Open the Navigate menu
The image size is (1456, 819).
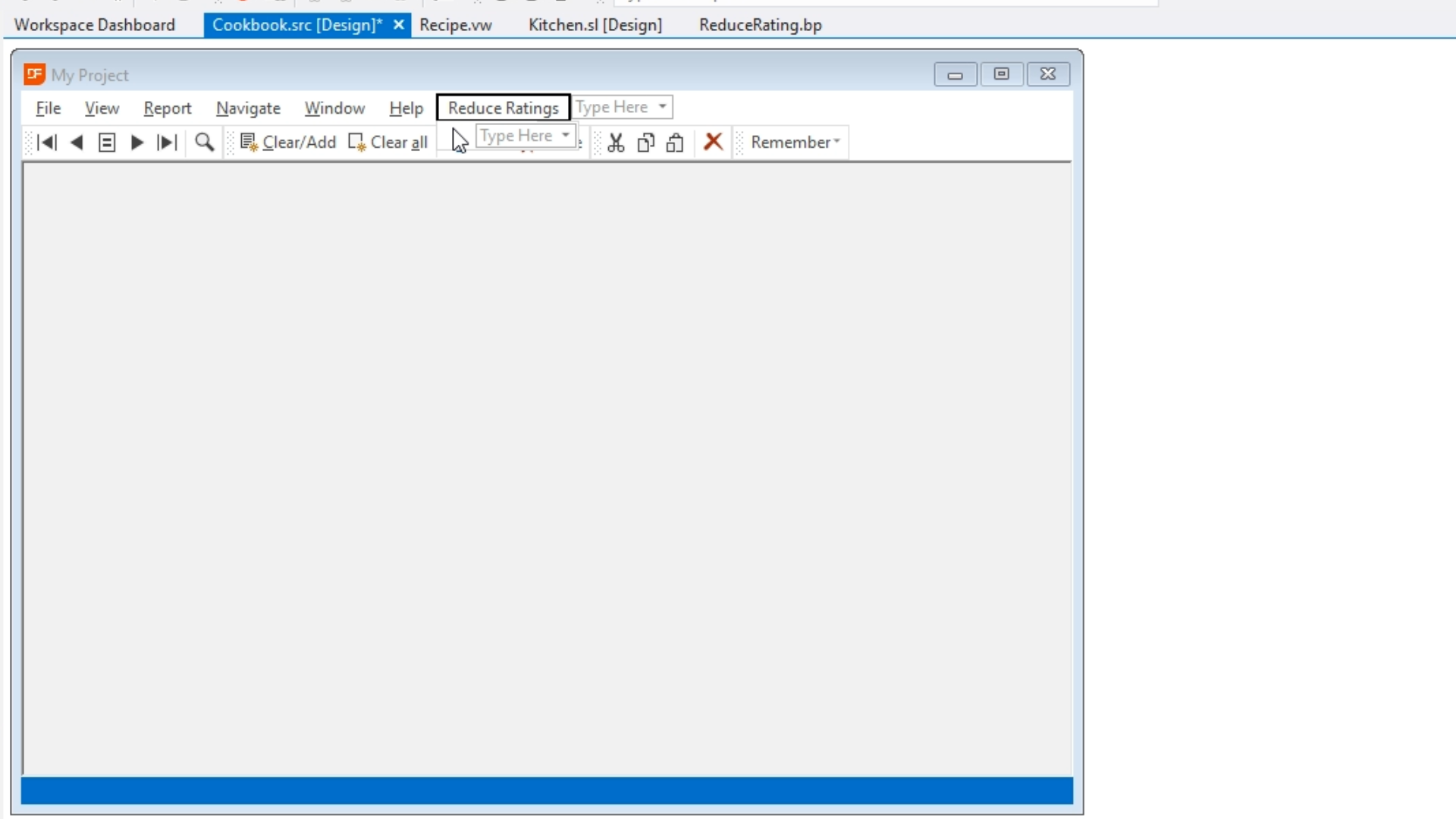click(248, 108)
